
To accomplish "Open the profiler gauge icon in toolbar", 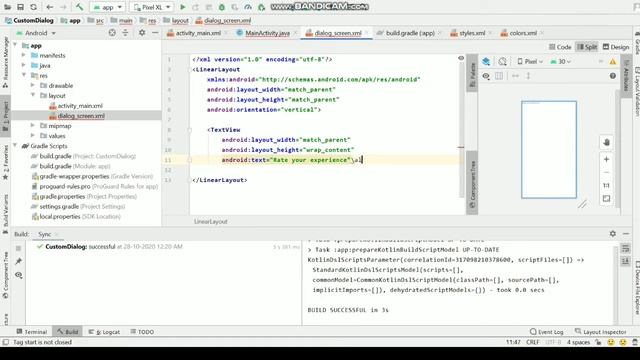I will point(248,7).
